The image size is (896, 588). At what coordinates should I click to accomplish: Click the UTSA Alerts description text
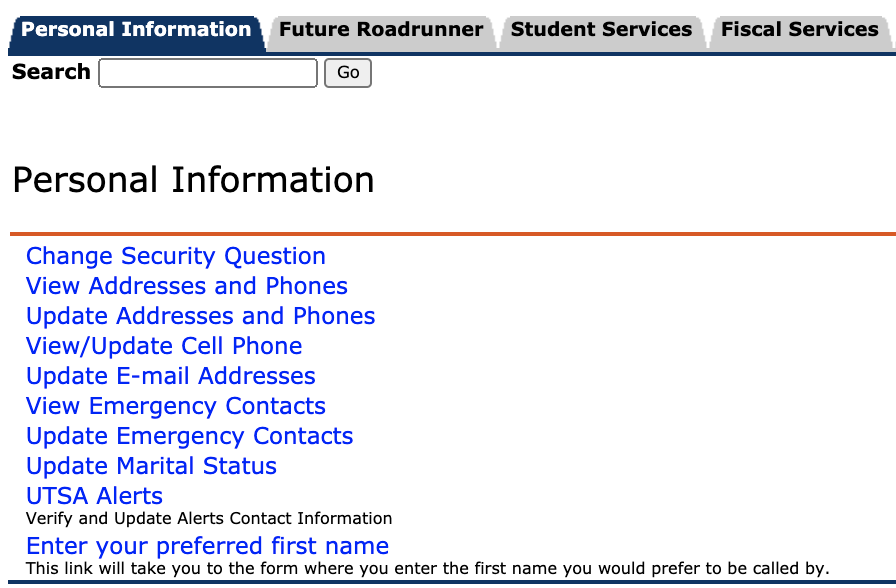[x=209, y=518]
